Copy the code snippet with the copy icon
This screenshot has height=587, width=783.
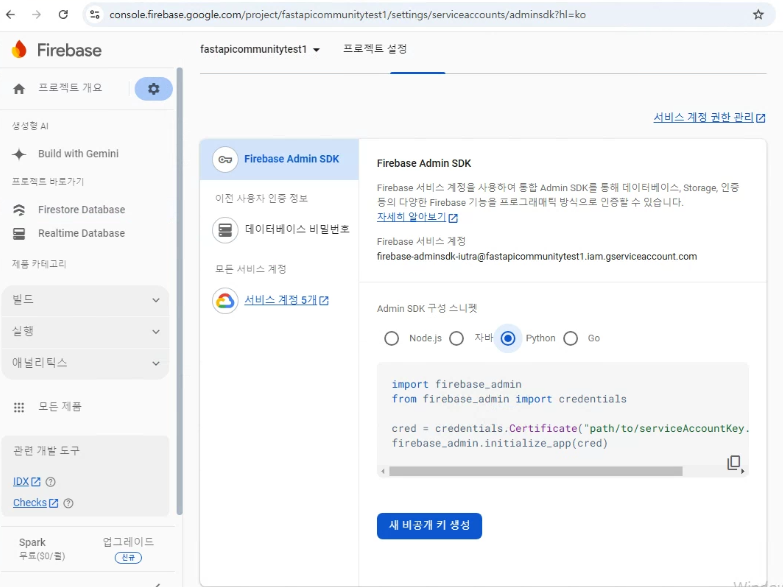pyautogui.click(x=734, y=463)
